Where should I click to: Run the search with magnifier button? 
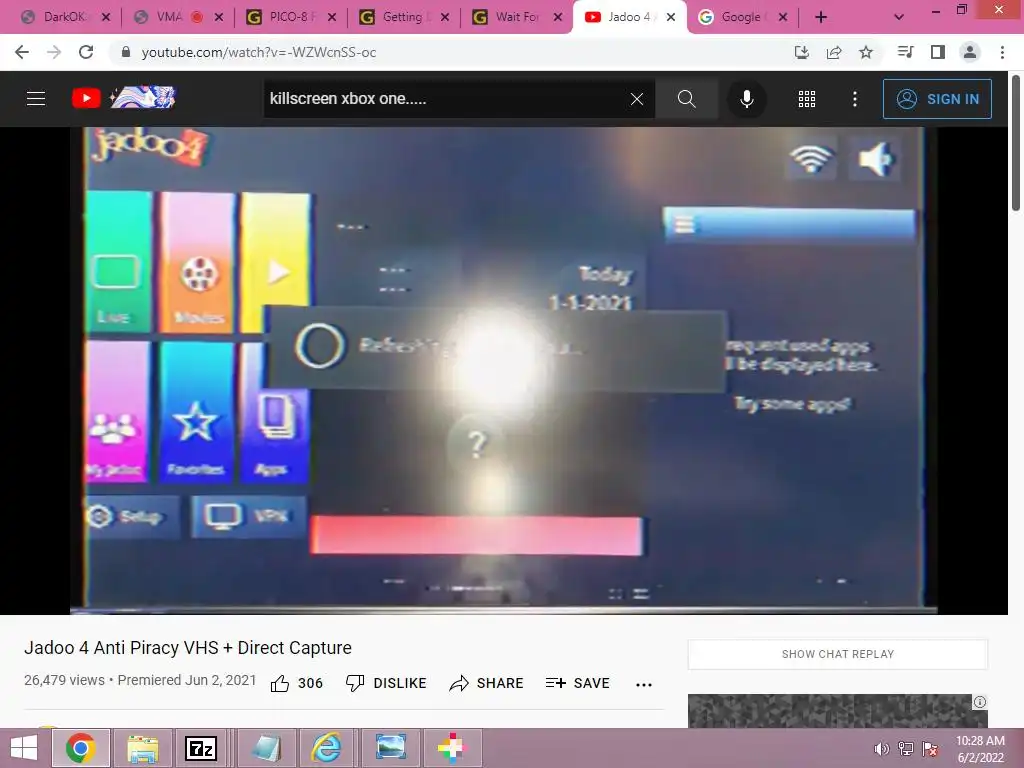[686, 99]
